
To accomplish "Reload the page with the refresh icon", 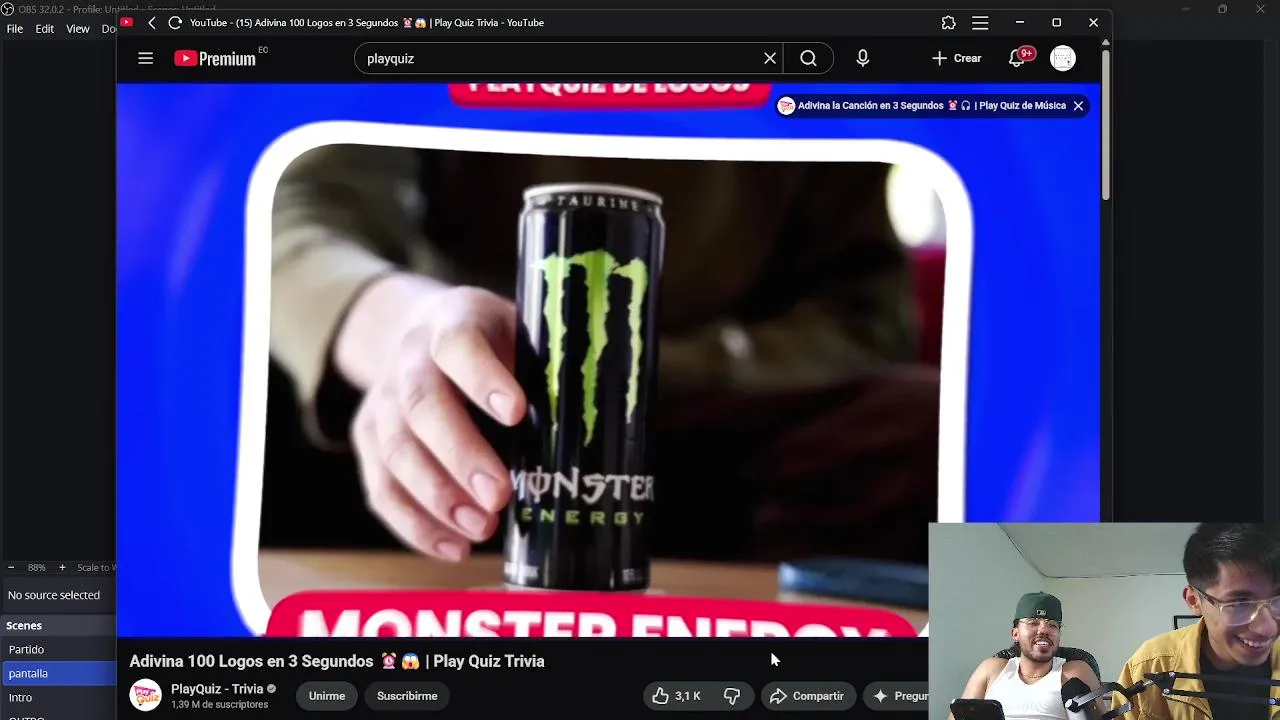I will click(x=175, y=22).
